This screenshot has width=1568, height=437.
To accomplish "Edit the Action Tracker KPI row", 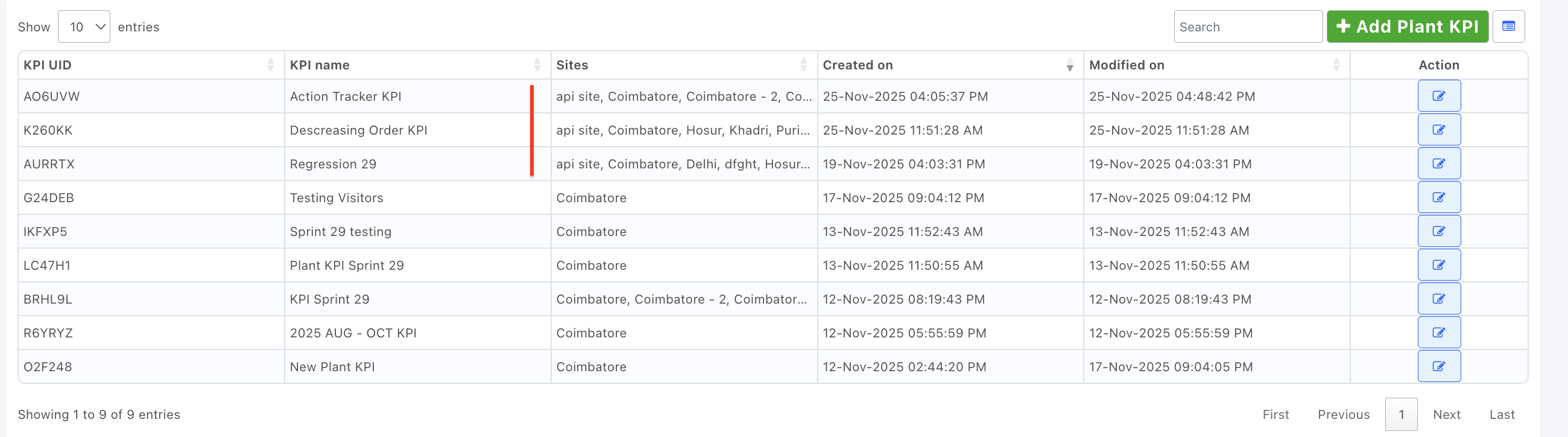I will 1438,97.
